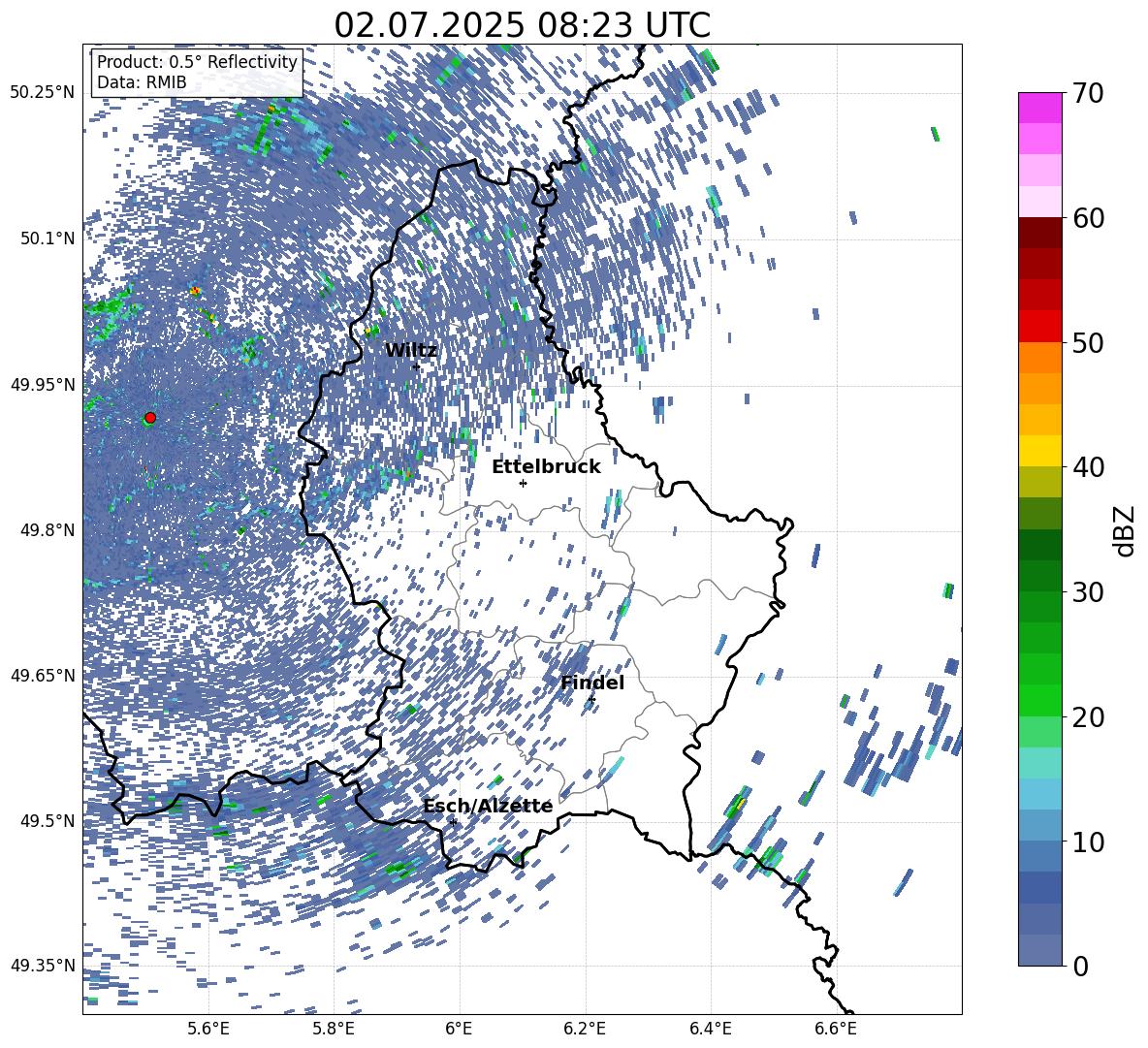1148x1048 pixels.
Task: Click the 49.8°N latitude label
Action: coord(47,530)
